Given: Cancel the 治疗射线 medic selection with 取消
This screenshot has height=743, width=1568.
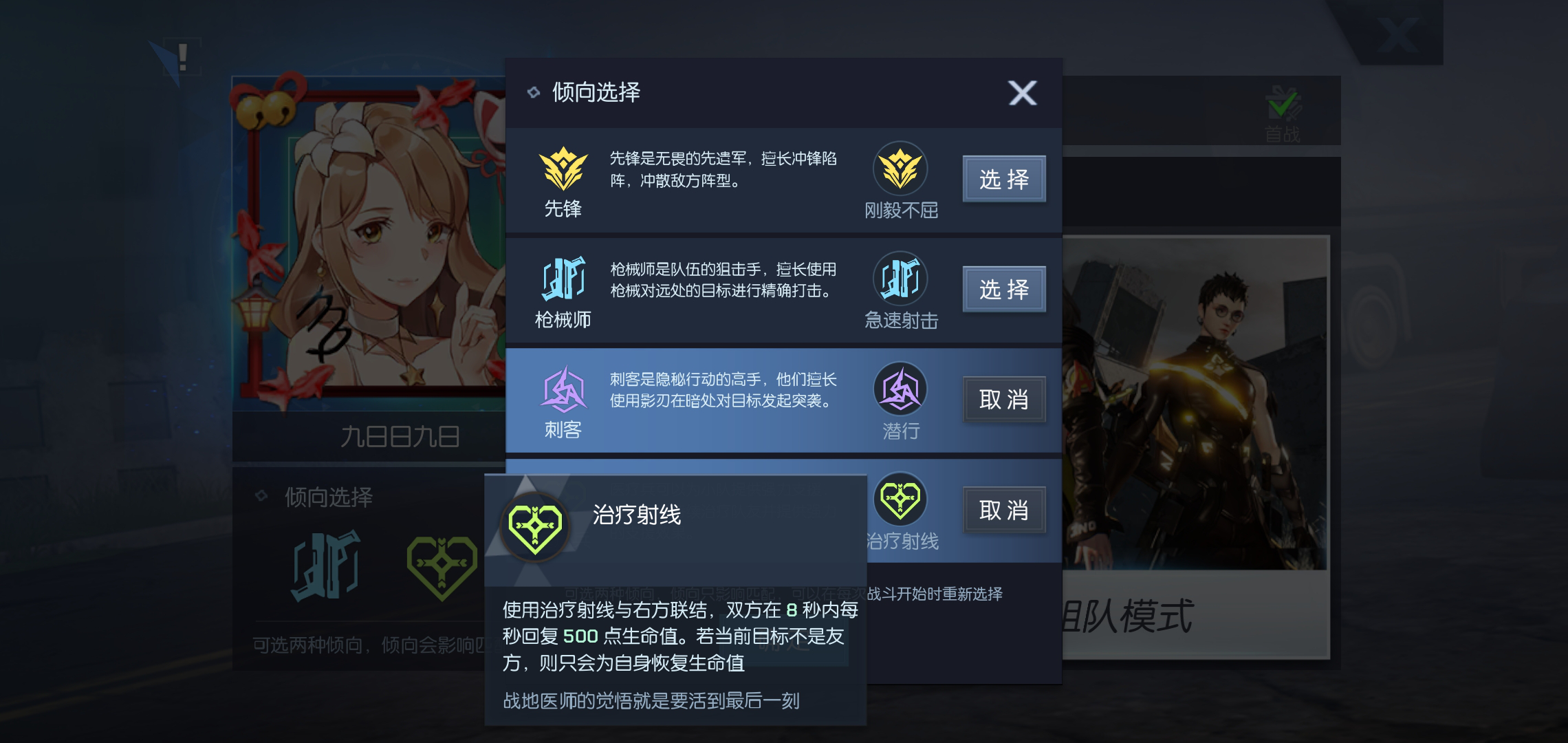Looking at the screenshot, I should [1004, 510].
